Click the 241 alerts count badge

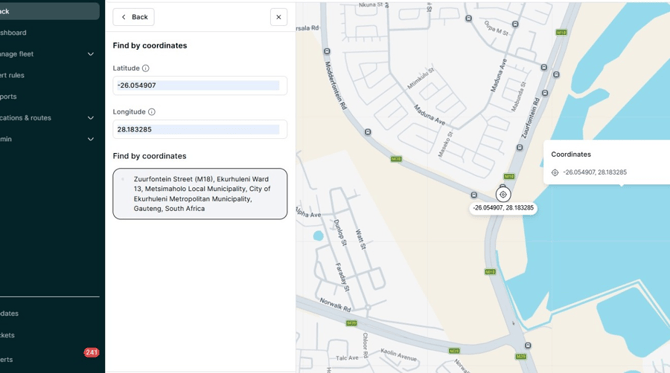(91, 352)
